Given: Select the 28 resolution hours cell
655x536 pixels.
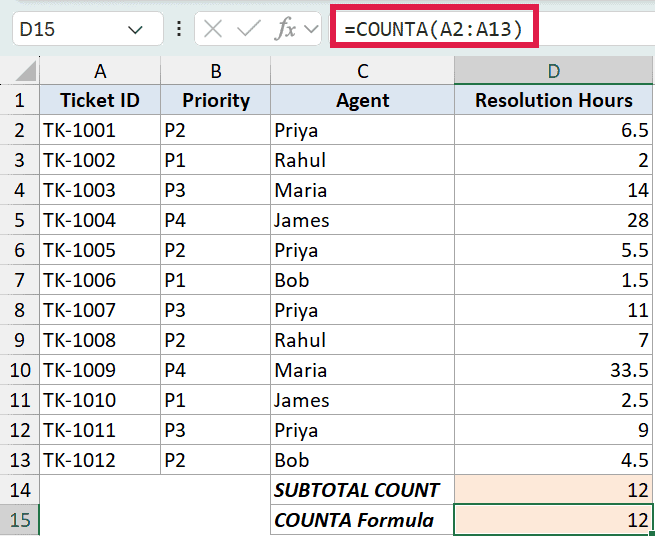Looking at the screenshot, I should coord(553,220).
